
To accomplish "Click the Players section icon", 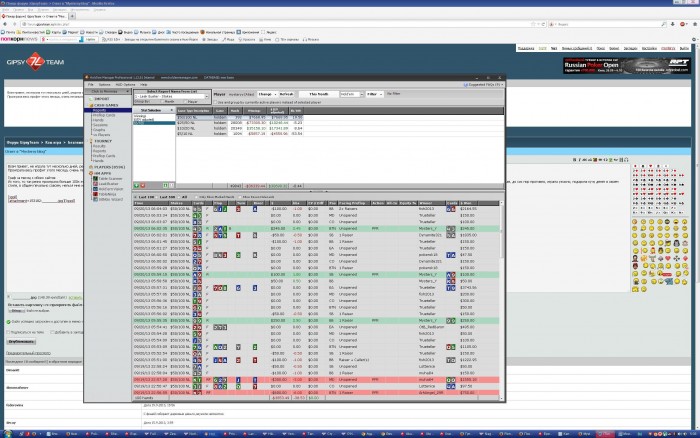I will (x=91, y=167).
